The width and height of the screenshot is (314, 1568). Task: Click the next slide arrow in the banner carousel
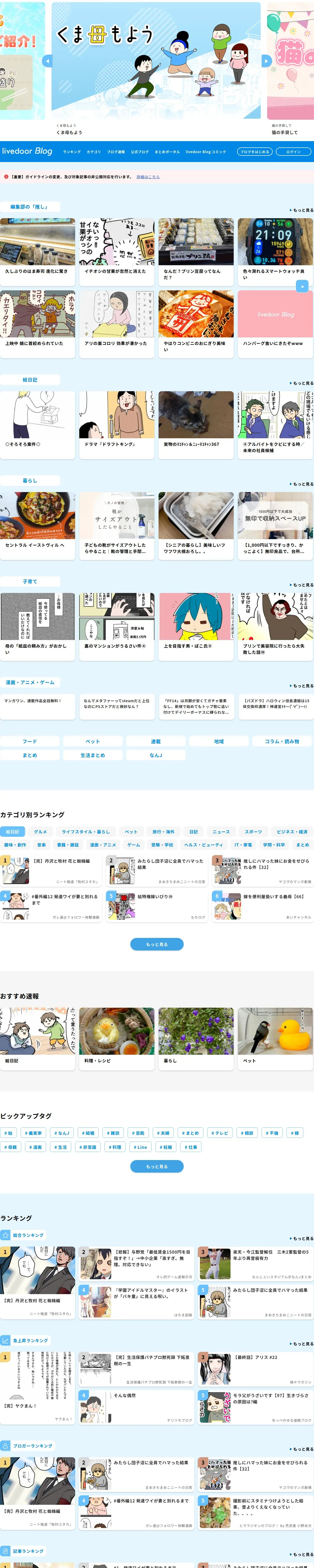tap(266, 61)
